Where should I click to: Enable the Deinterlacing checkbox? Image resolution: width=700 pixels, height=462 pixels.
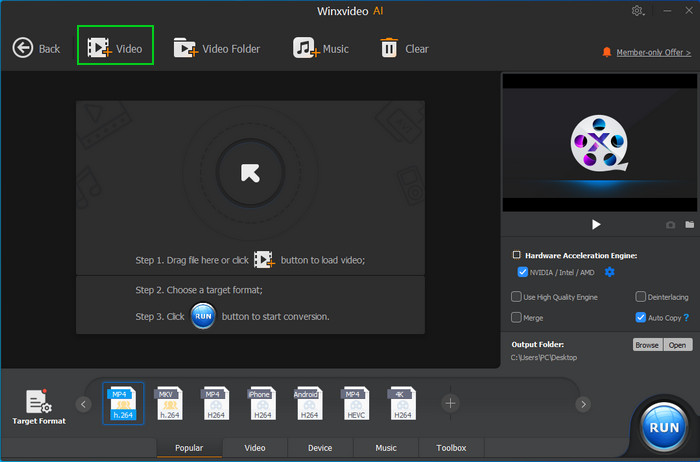(640, 297)
